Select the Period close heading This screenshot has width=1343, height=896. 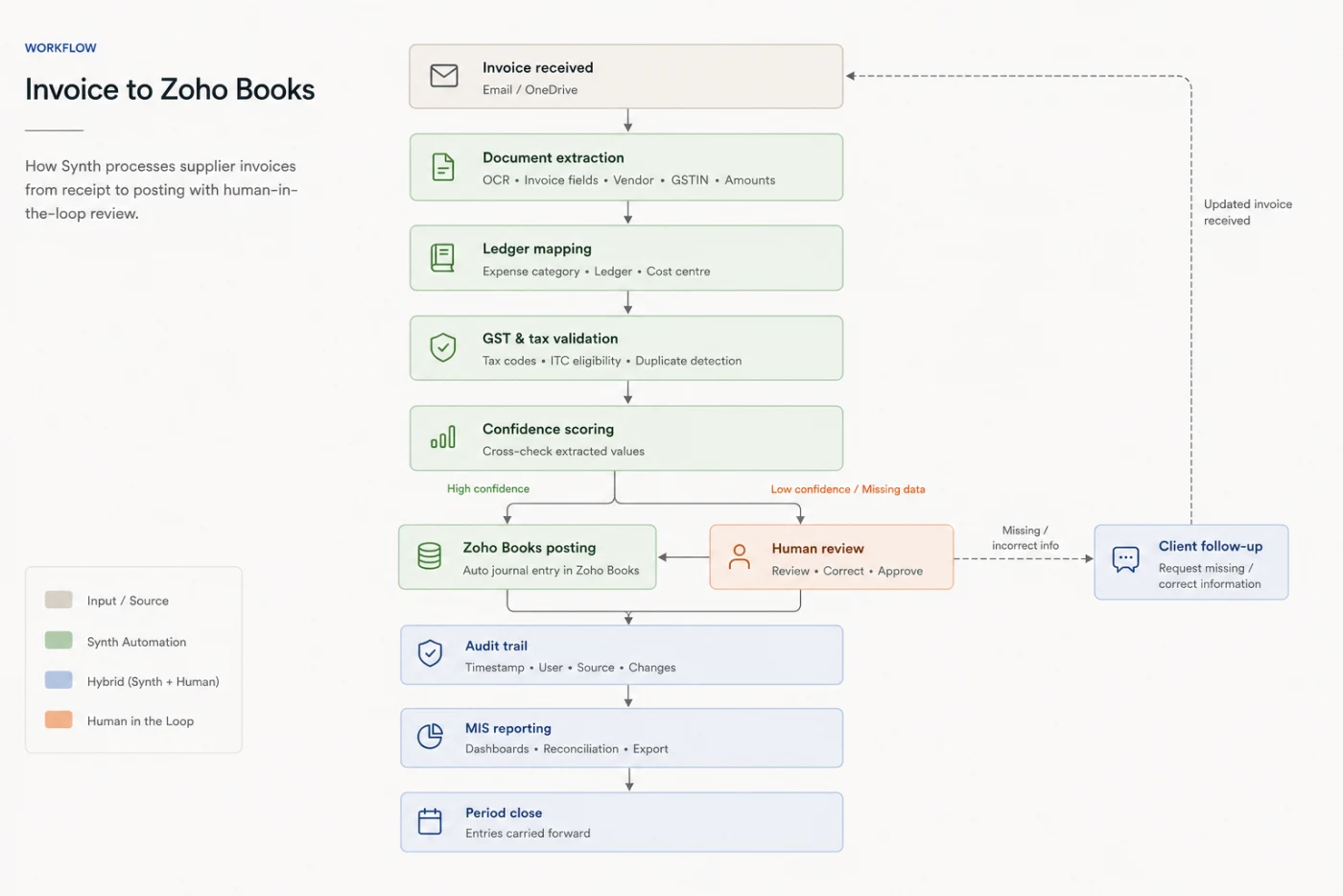point(504,813)
